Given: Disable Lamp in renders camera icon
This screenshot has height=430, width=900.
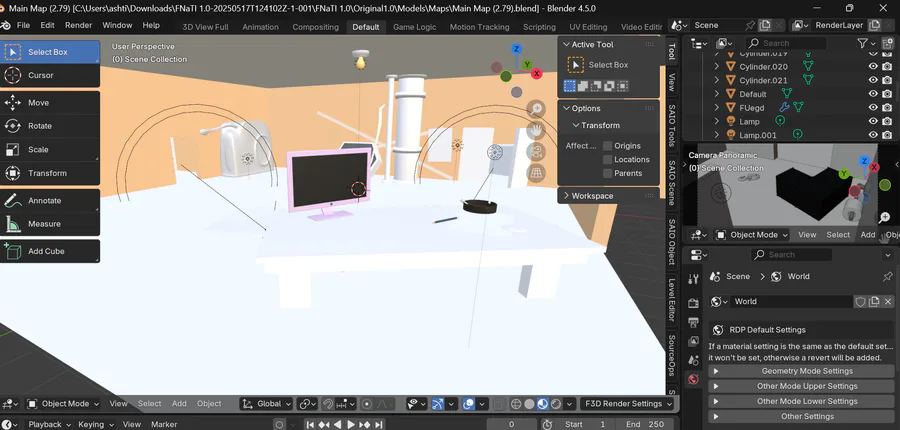Looking at the screenshot, I should (x=887, y=121).
